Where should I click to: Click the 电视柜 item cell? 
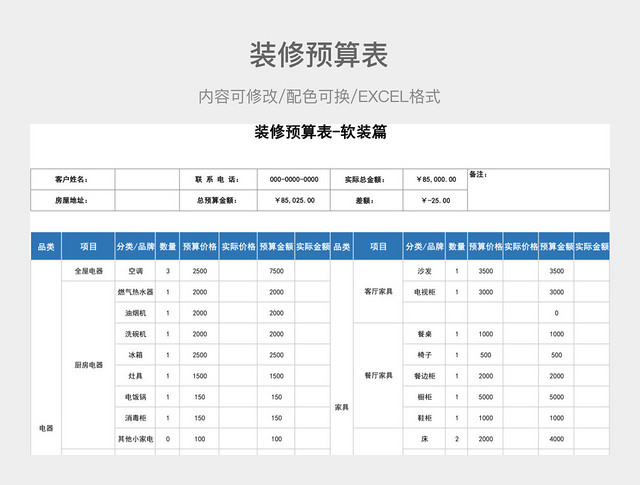[x=424, y=292]
